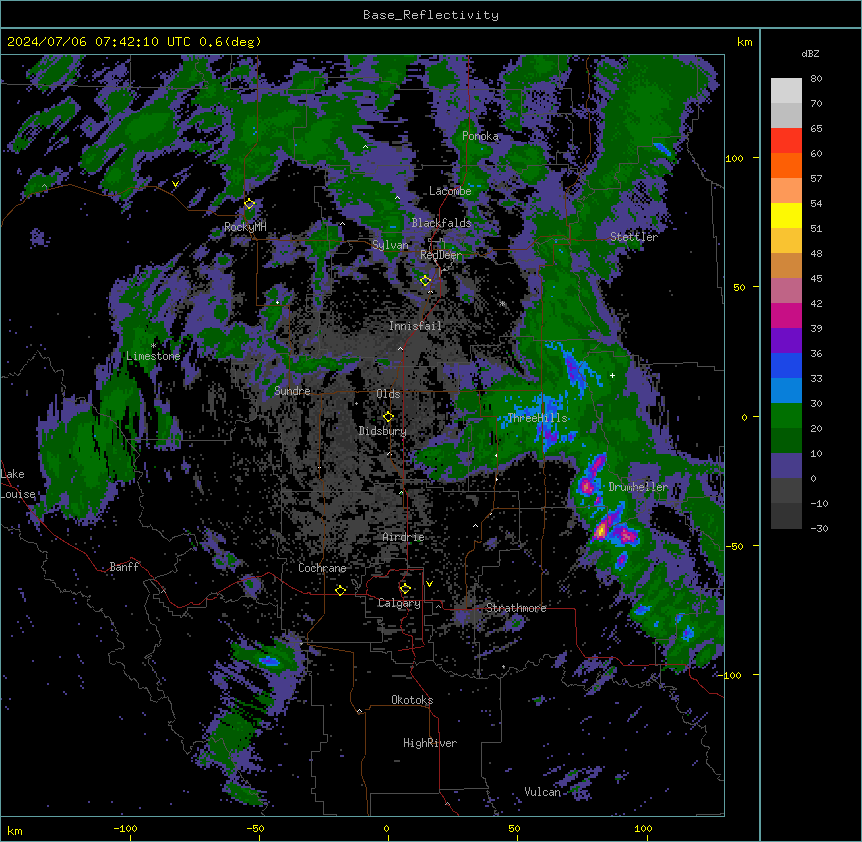Click the Blackfalds label
862x842 pixels.
(x=441, y=223)
